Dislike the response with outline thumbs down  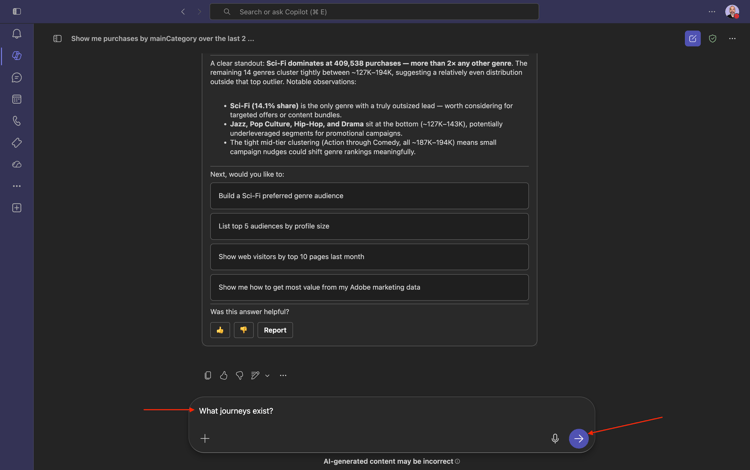tap(240, 375)
